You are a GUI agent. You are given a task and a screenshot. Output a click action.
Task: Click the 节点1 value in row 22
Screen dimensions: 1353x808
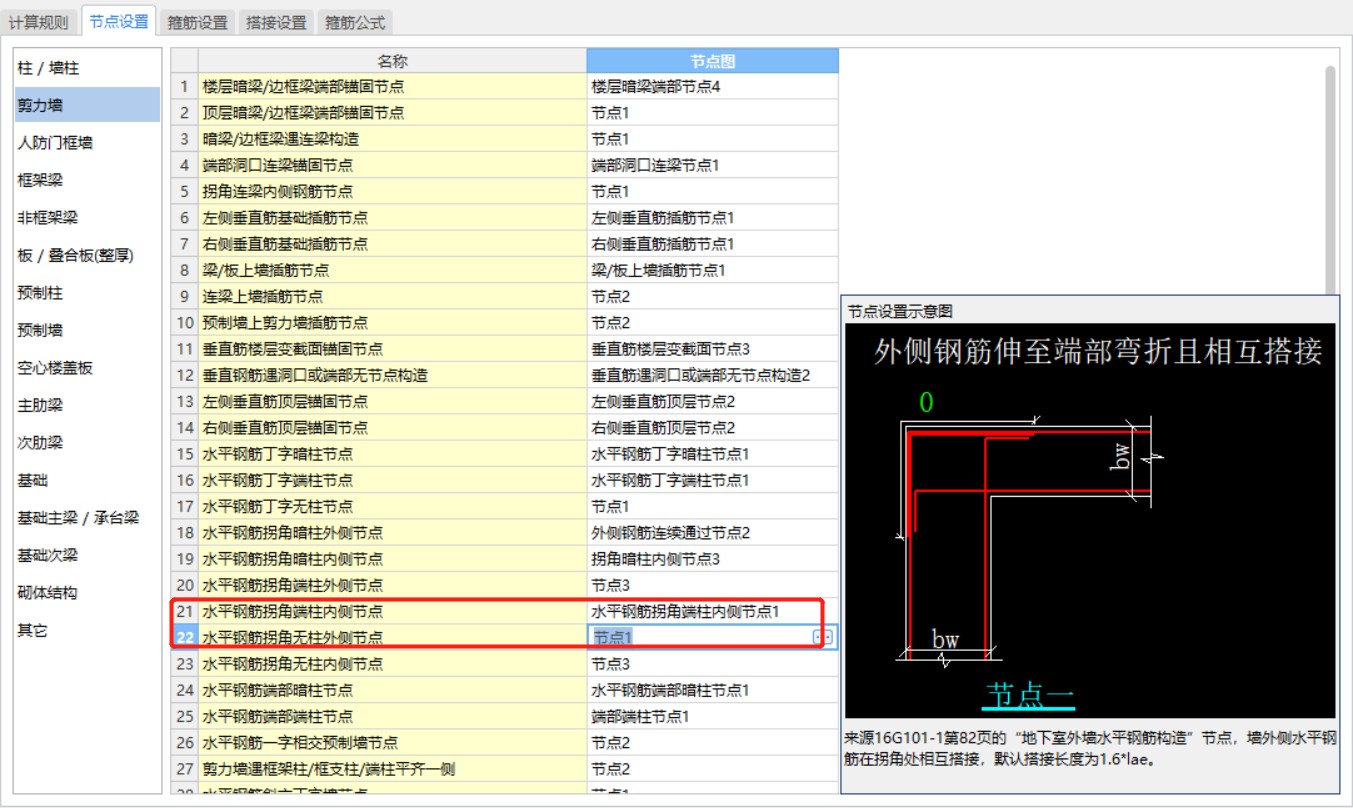point(612,637)
